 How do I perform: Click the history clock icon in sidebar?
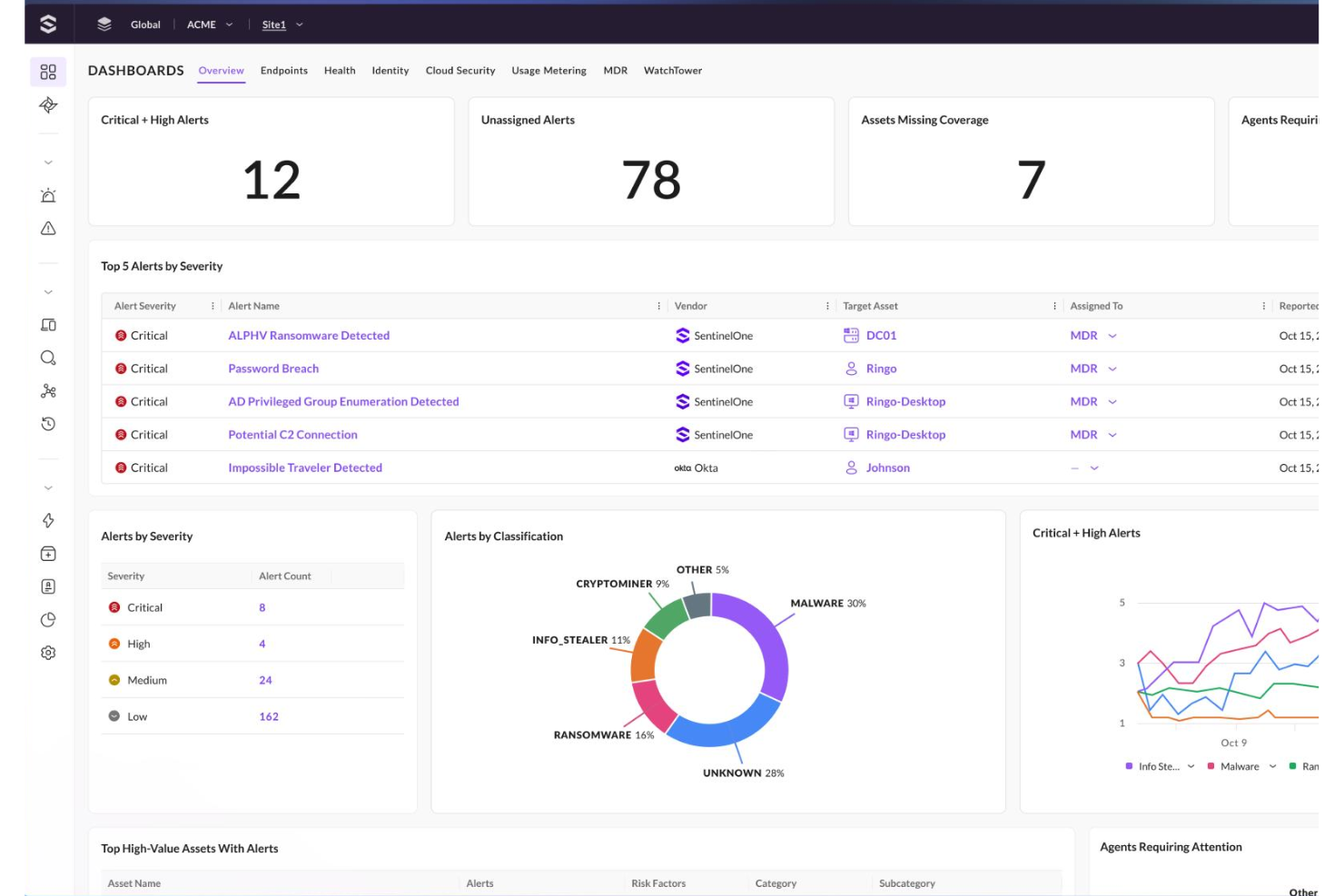click(x=48, y=423)
